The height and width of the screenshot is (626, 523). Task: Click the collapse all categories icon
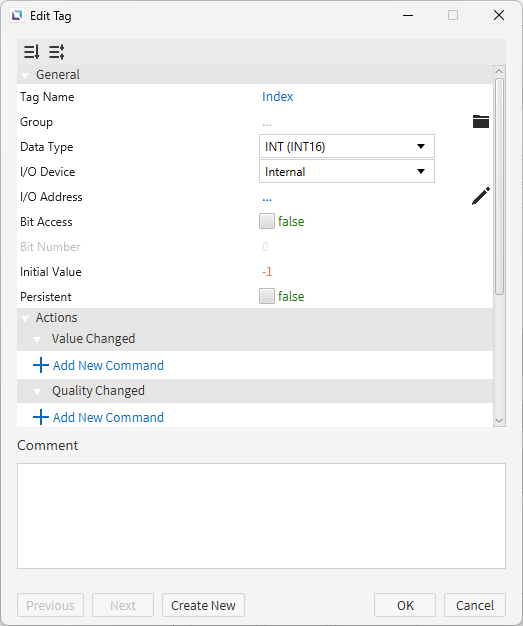click(32, 52)
